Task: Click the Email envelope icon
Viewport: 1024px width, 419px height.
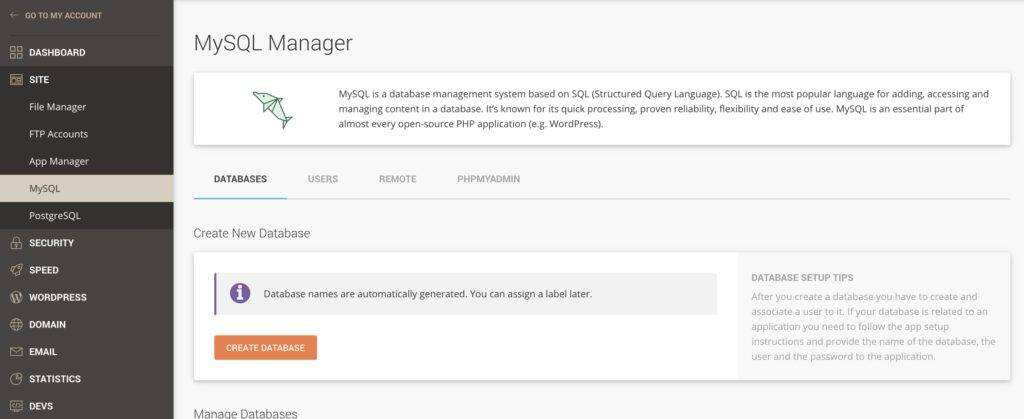Action: pos(15,352)
